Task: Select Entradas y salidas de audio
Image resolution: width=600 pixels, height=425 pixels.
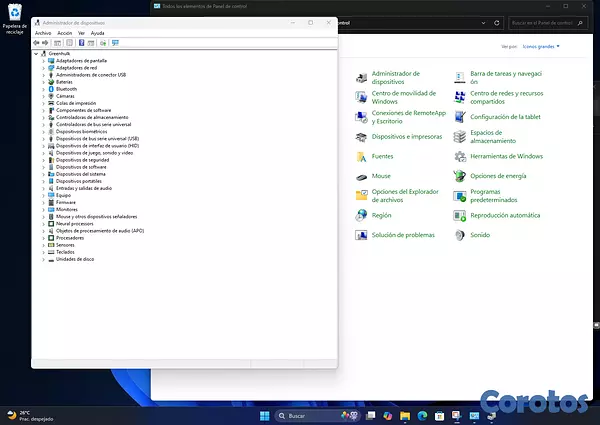Action: [84, 188]
